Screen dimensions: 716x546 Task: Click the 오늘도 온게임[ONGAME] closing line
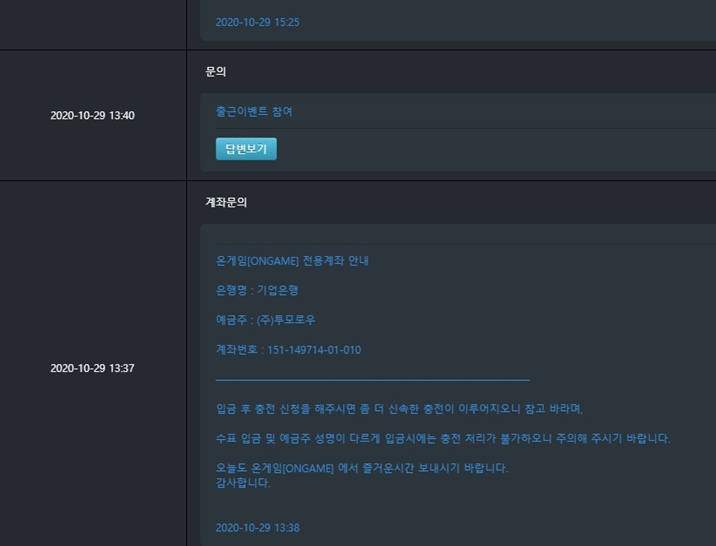click(361, 468)
